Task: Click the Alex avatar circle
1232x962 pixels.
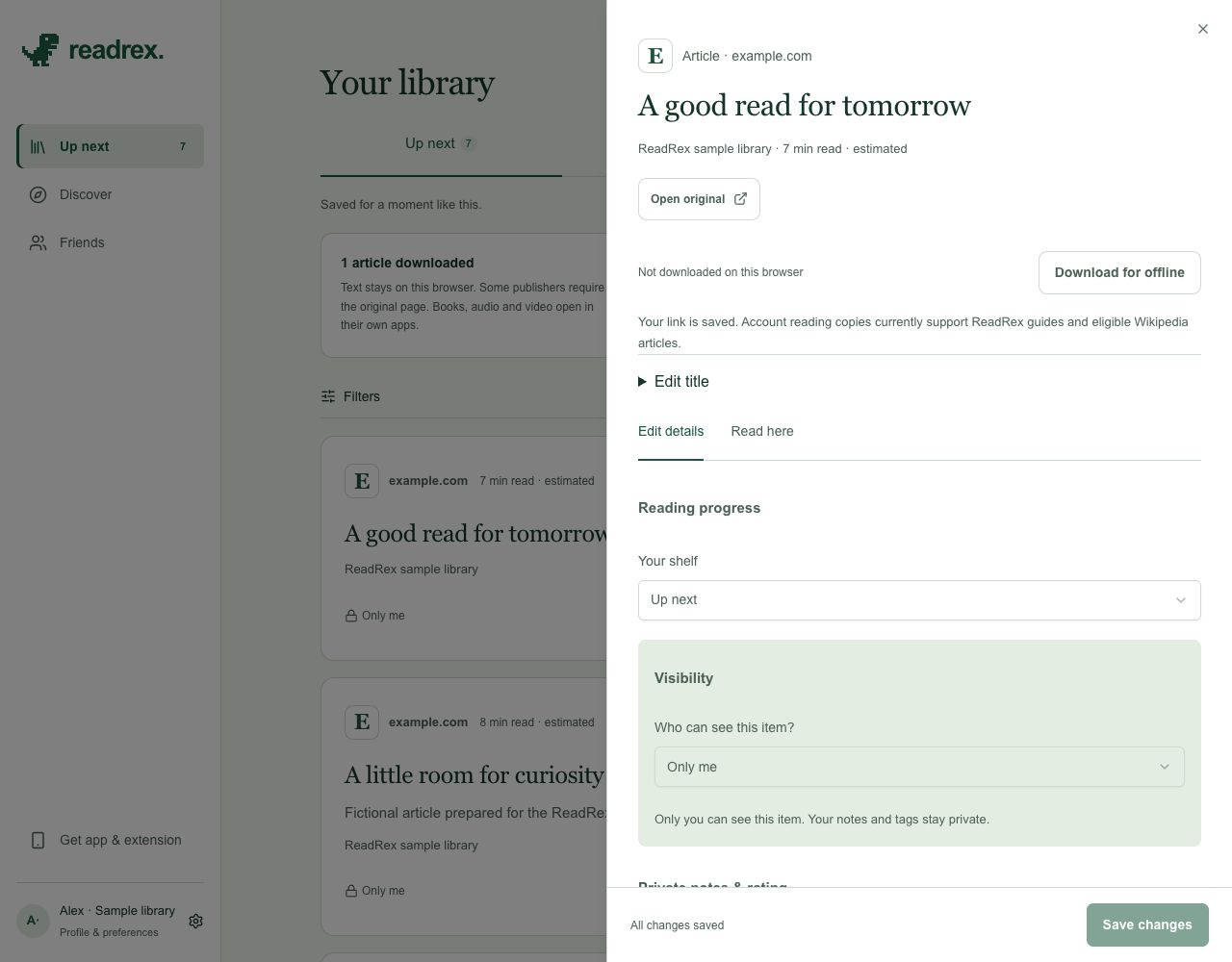Action: click(33, 921)
